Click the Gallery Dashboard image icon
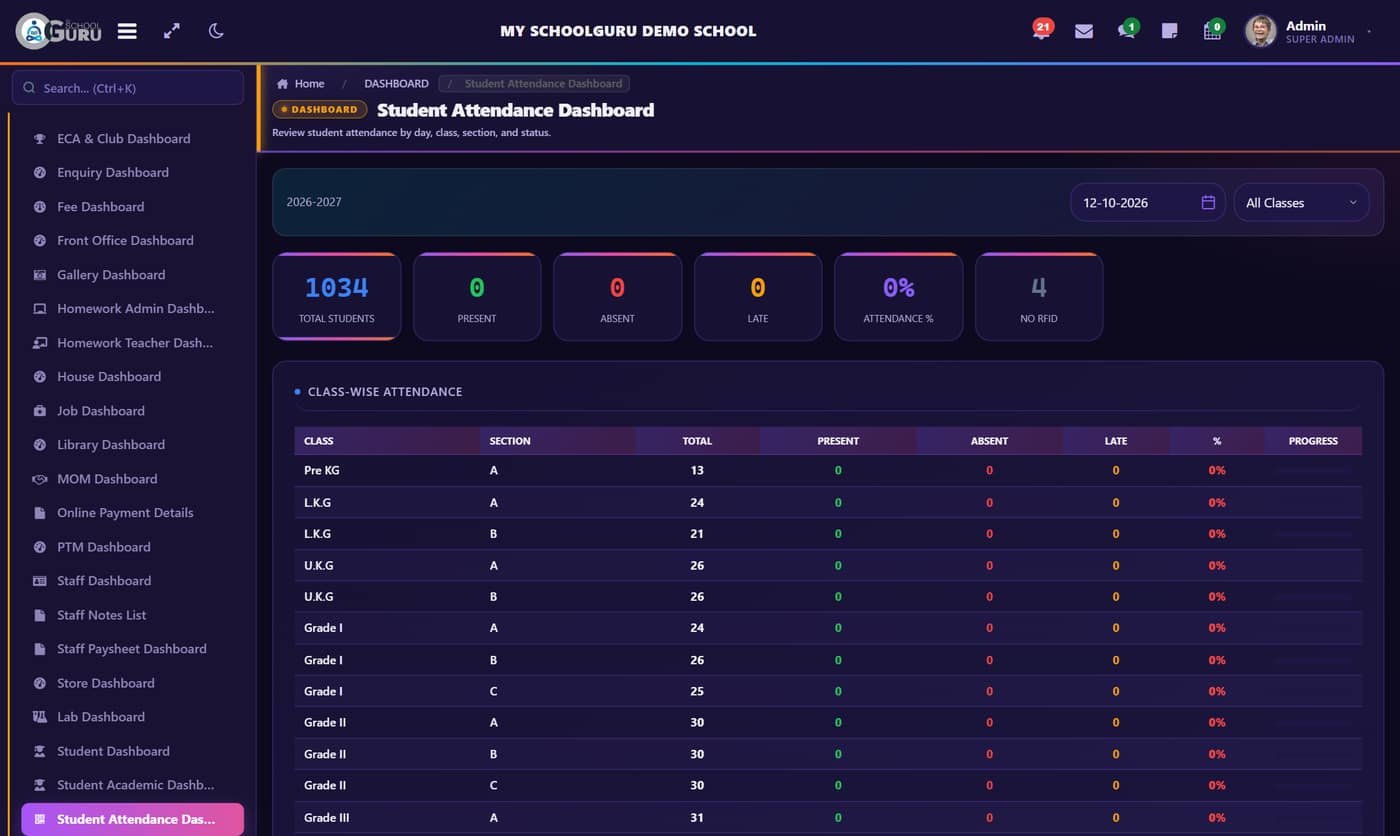Screen dimensions: 1400x836 [x=40, y=275]
